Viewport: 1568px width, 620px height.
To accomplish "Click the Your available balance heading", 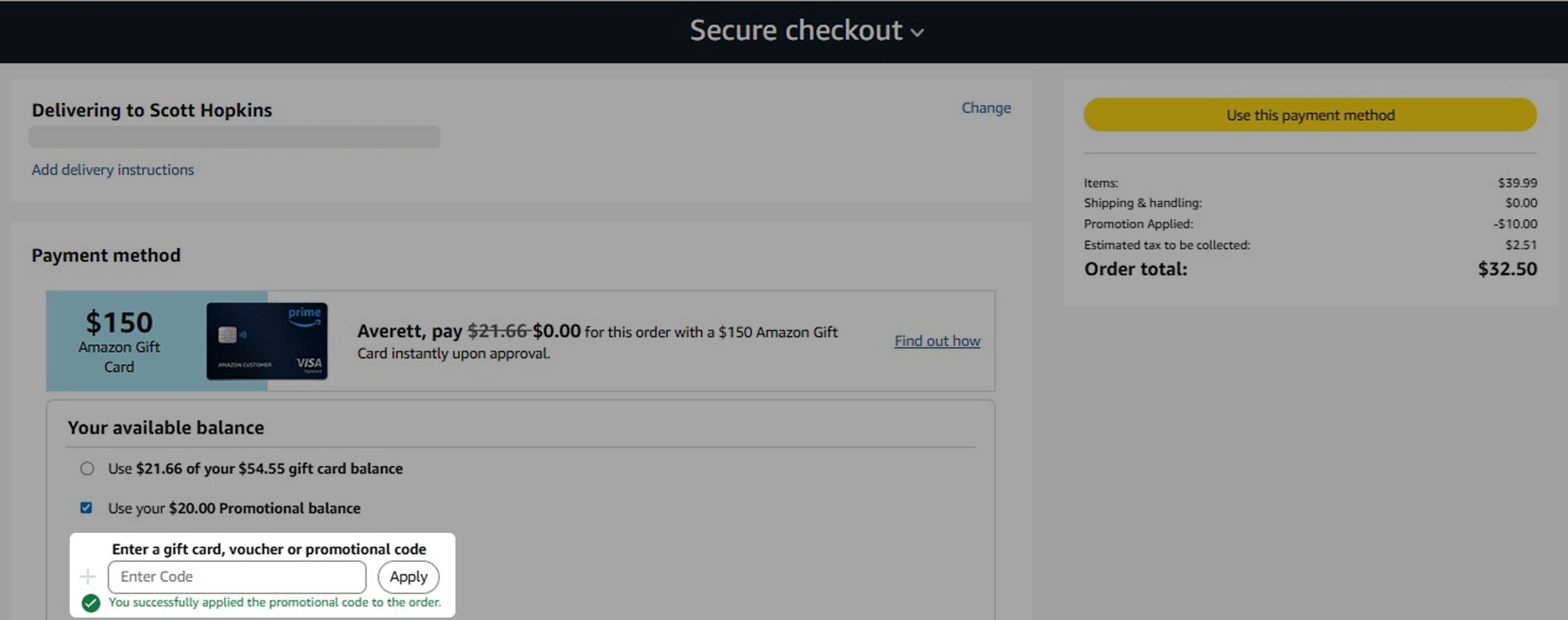I will point(166,428).
